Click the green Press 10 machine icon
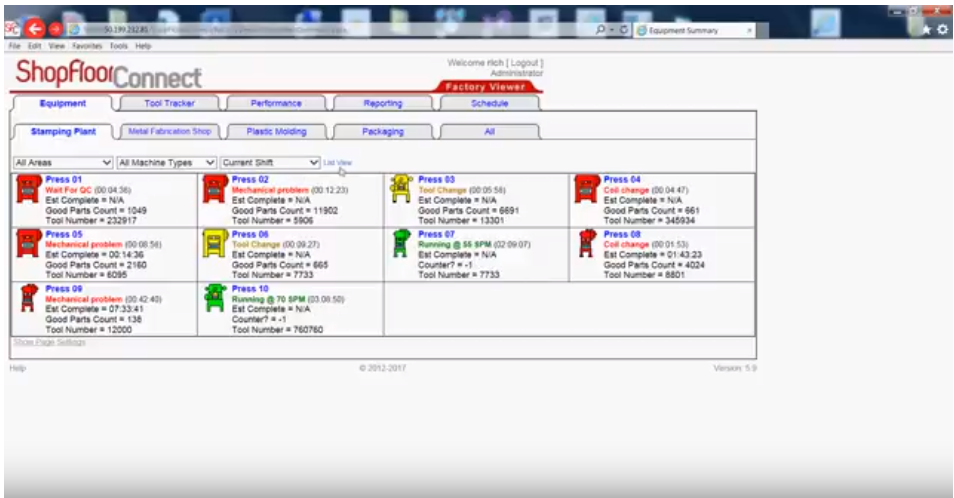The height and width of the screenshot is (498, 954). click(x=214, y=297)
